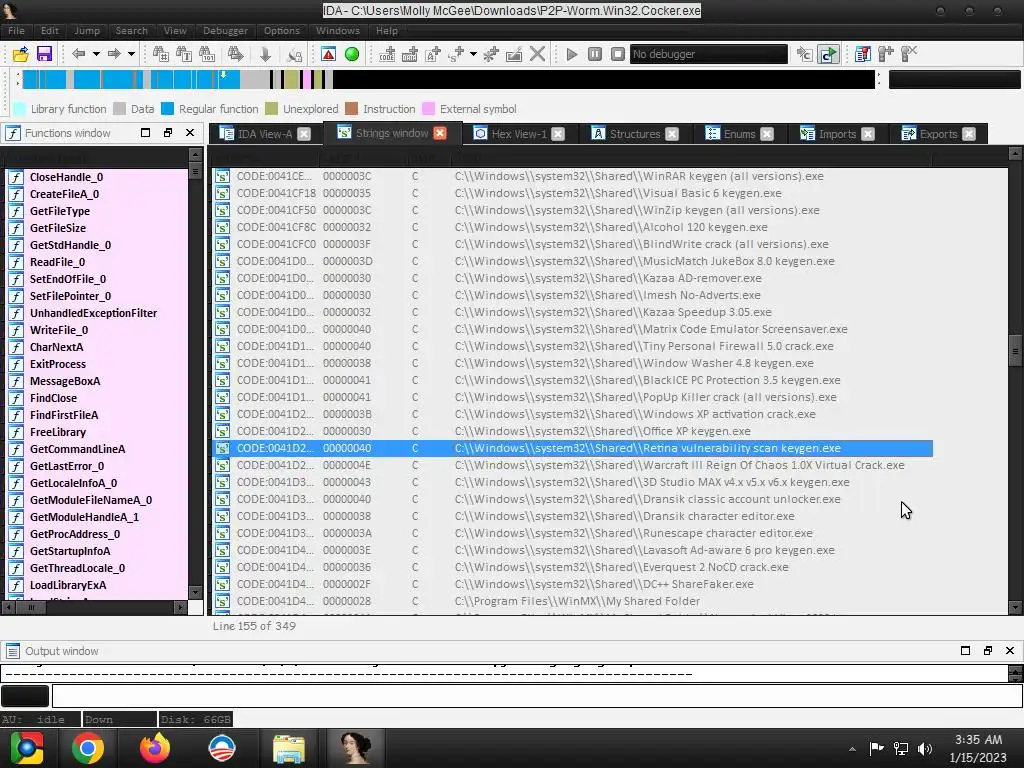1024x768 pixels.
Task: Jump forward with the right arrow icon
Action: pos(114,54)
